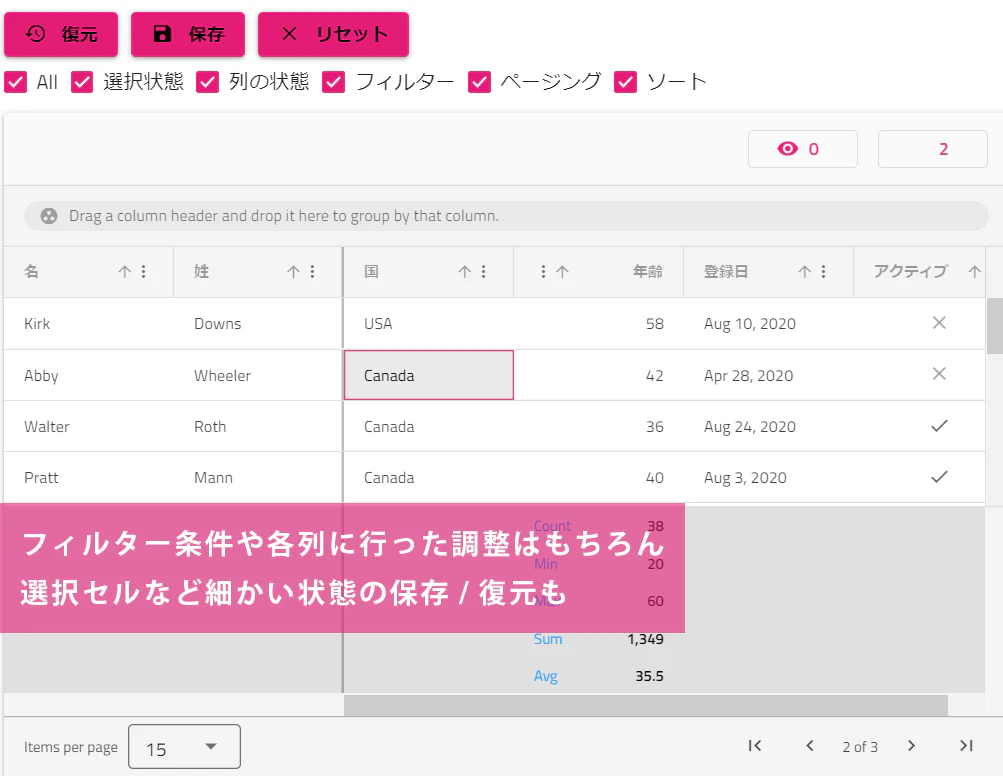This screenshot has height=776, width=1003.
Task: Click the sort arrow in 名 column header
Action: 125,272
